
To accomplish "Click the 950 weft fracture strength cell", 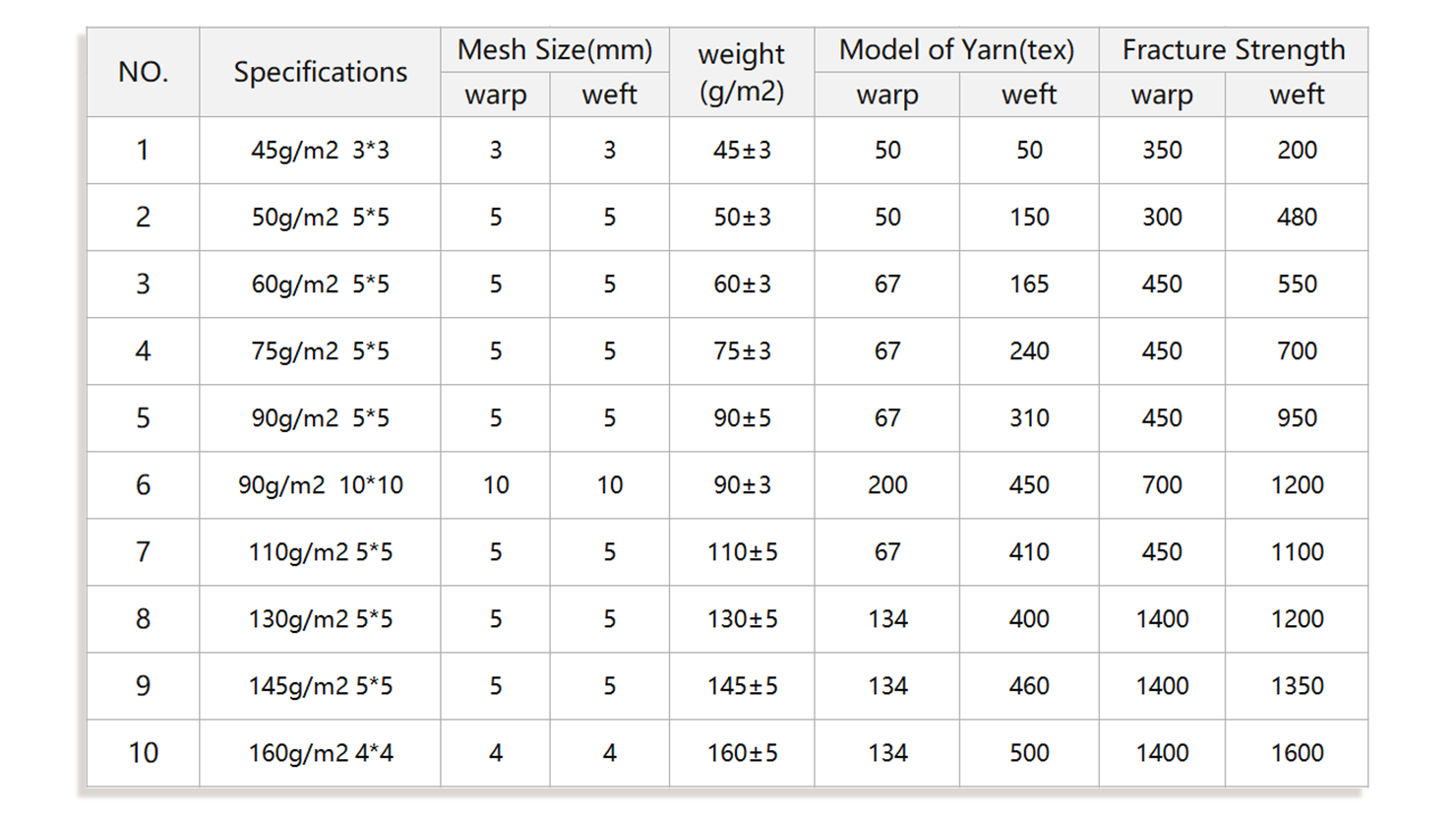I will coord(1297,418).
